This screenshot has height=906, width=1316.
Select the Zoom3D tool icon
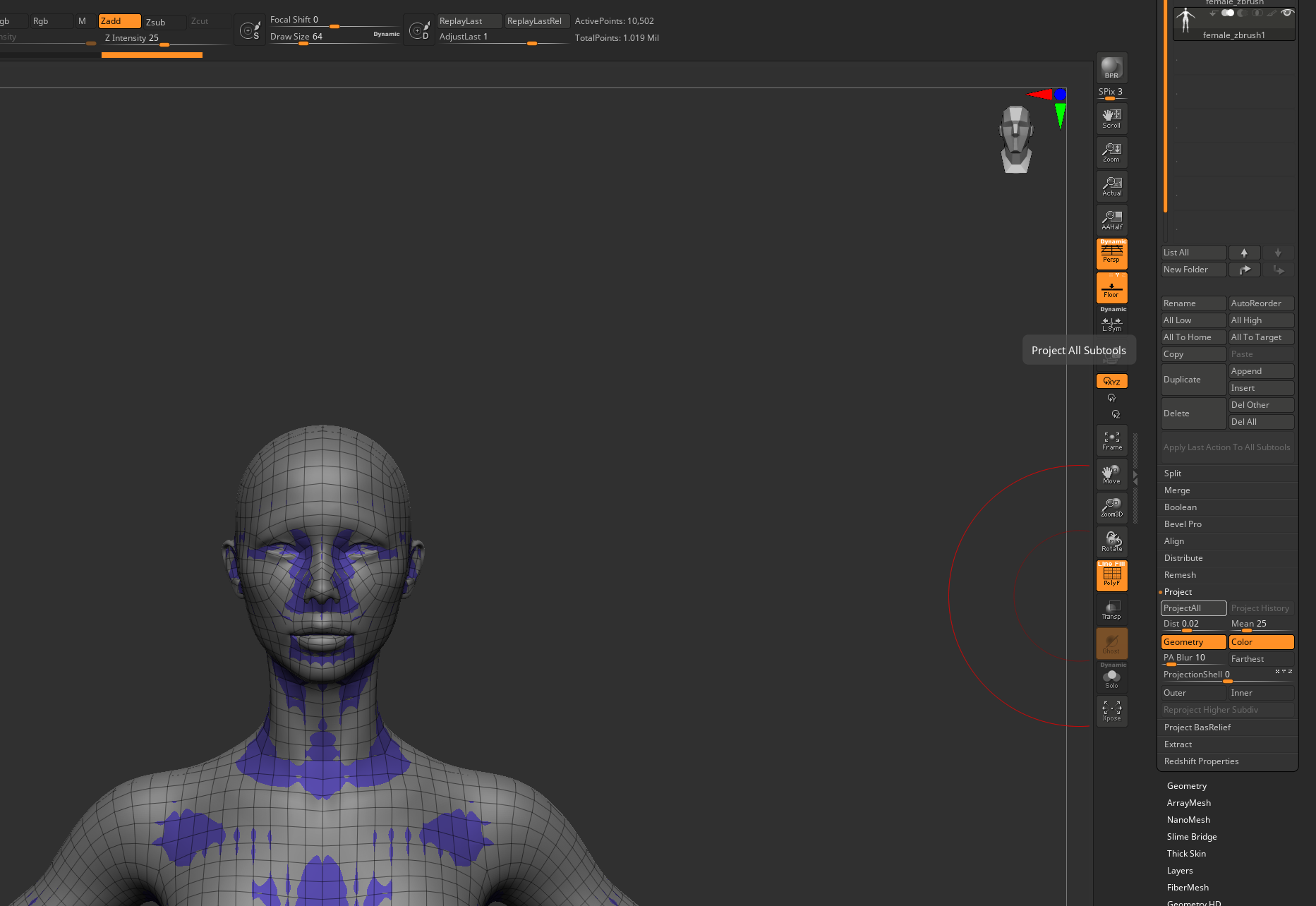(1111, 507)
